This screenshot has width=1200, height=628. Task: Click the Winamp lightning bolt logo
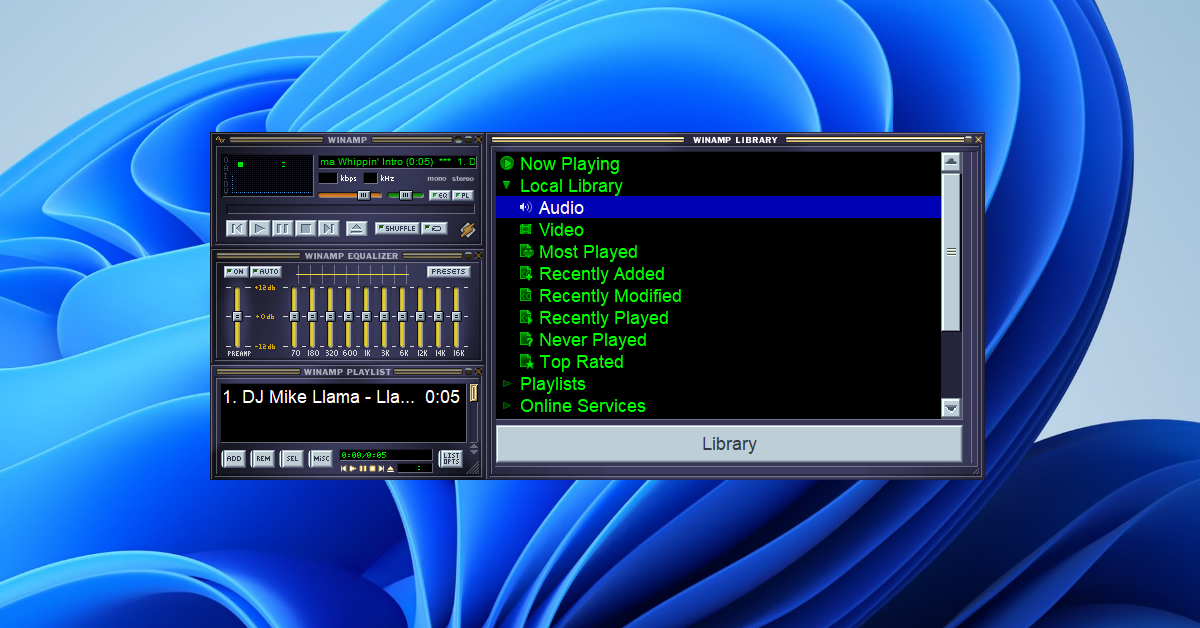tap(467, 230)
